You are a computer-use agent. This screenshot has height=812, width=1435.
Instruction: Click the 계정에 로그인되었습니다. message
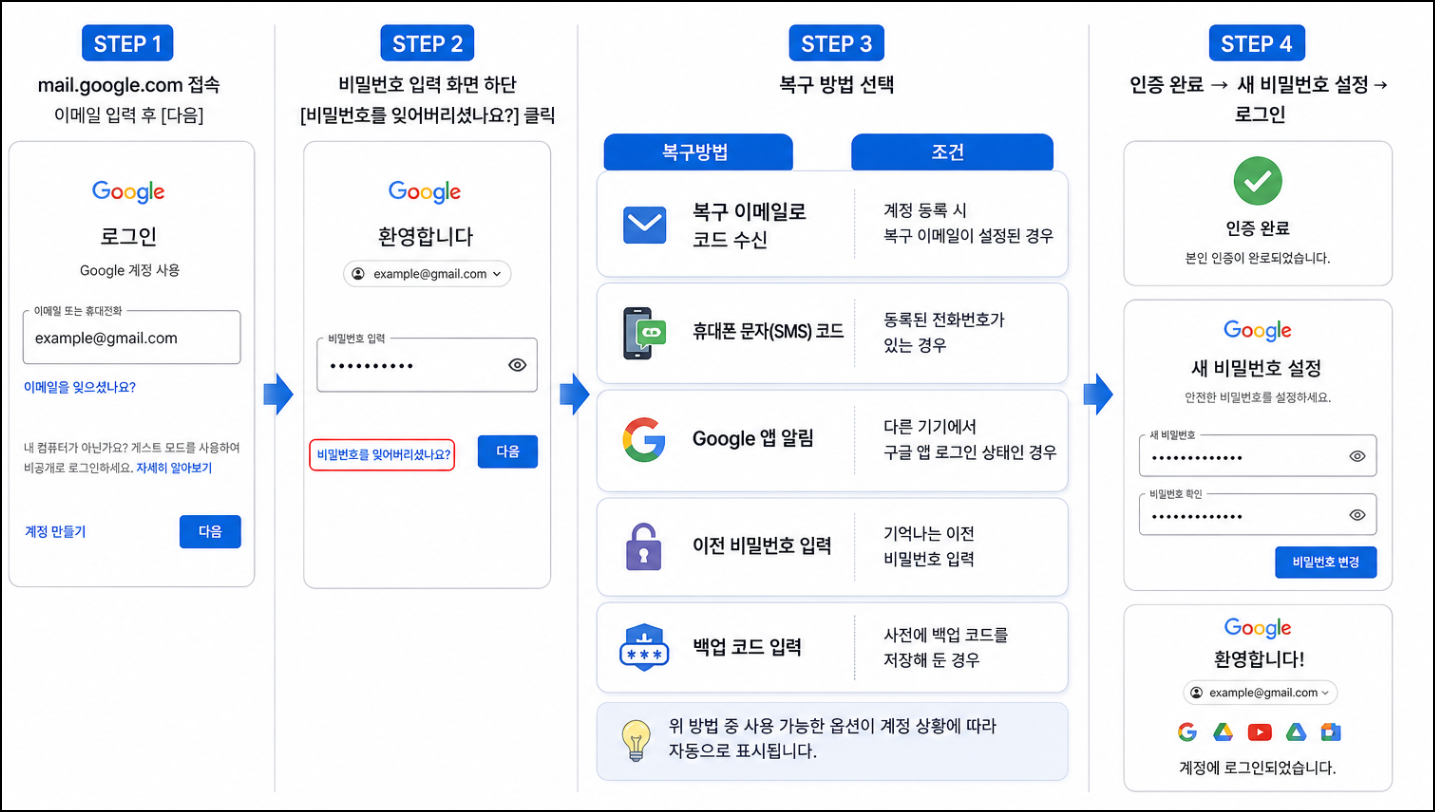click(1257, 768)
